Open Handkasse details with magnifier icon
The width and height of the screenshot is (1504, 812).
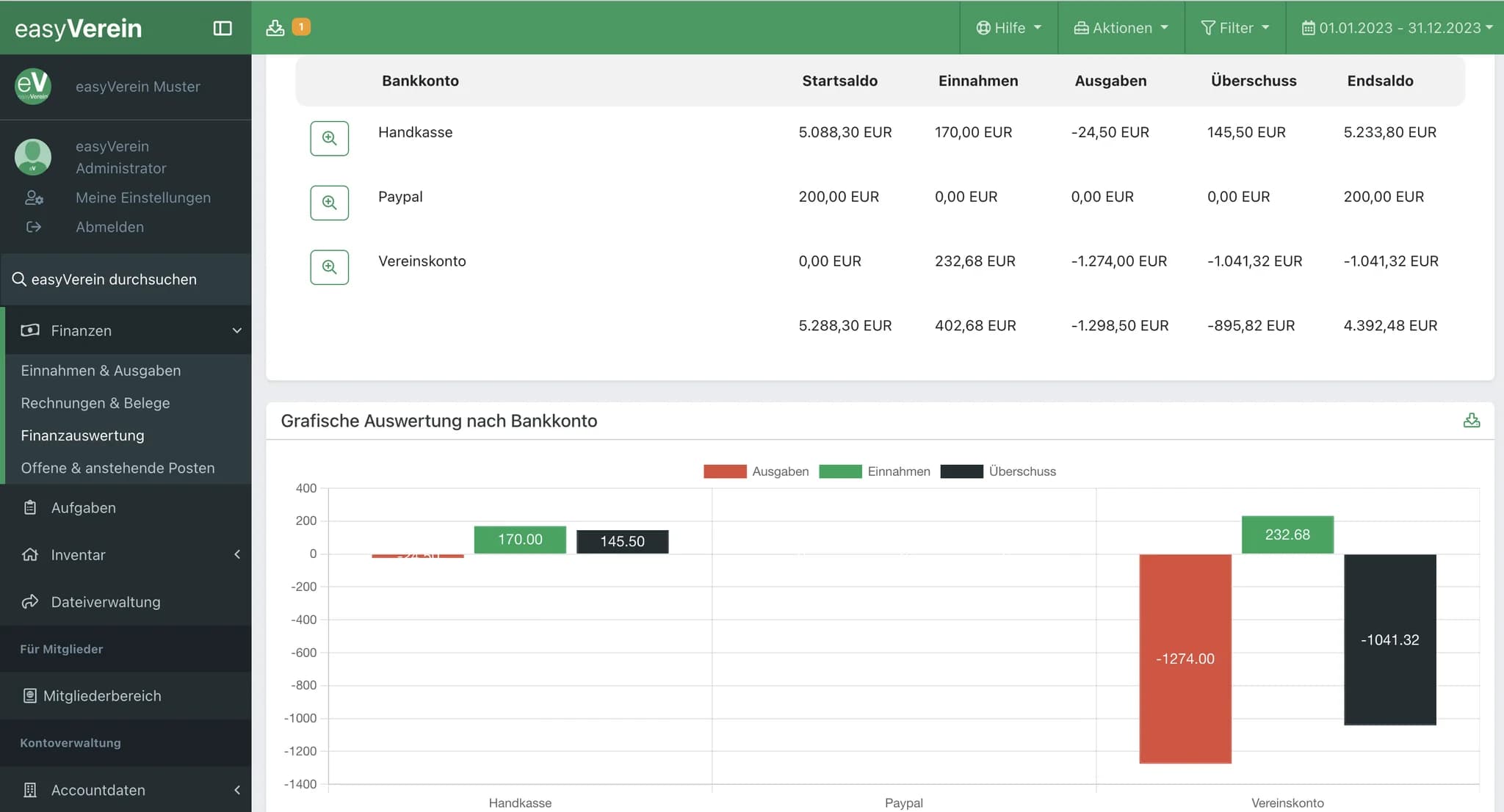pos(330,138)
